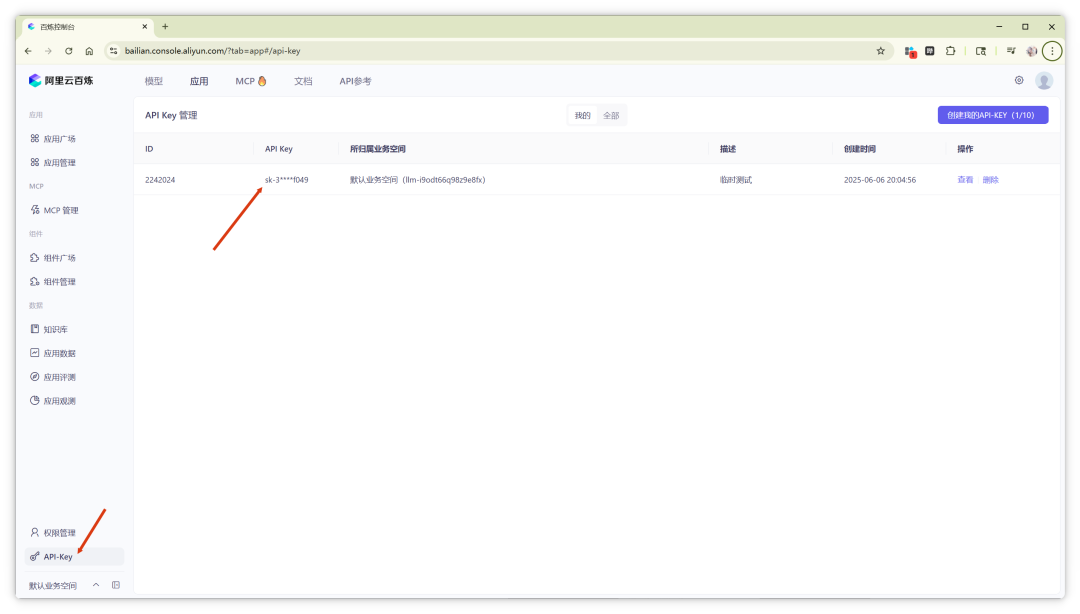Switch the filter to 我的
This screenshot has height=614, width=1080.
(583, 116)
